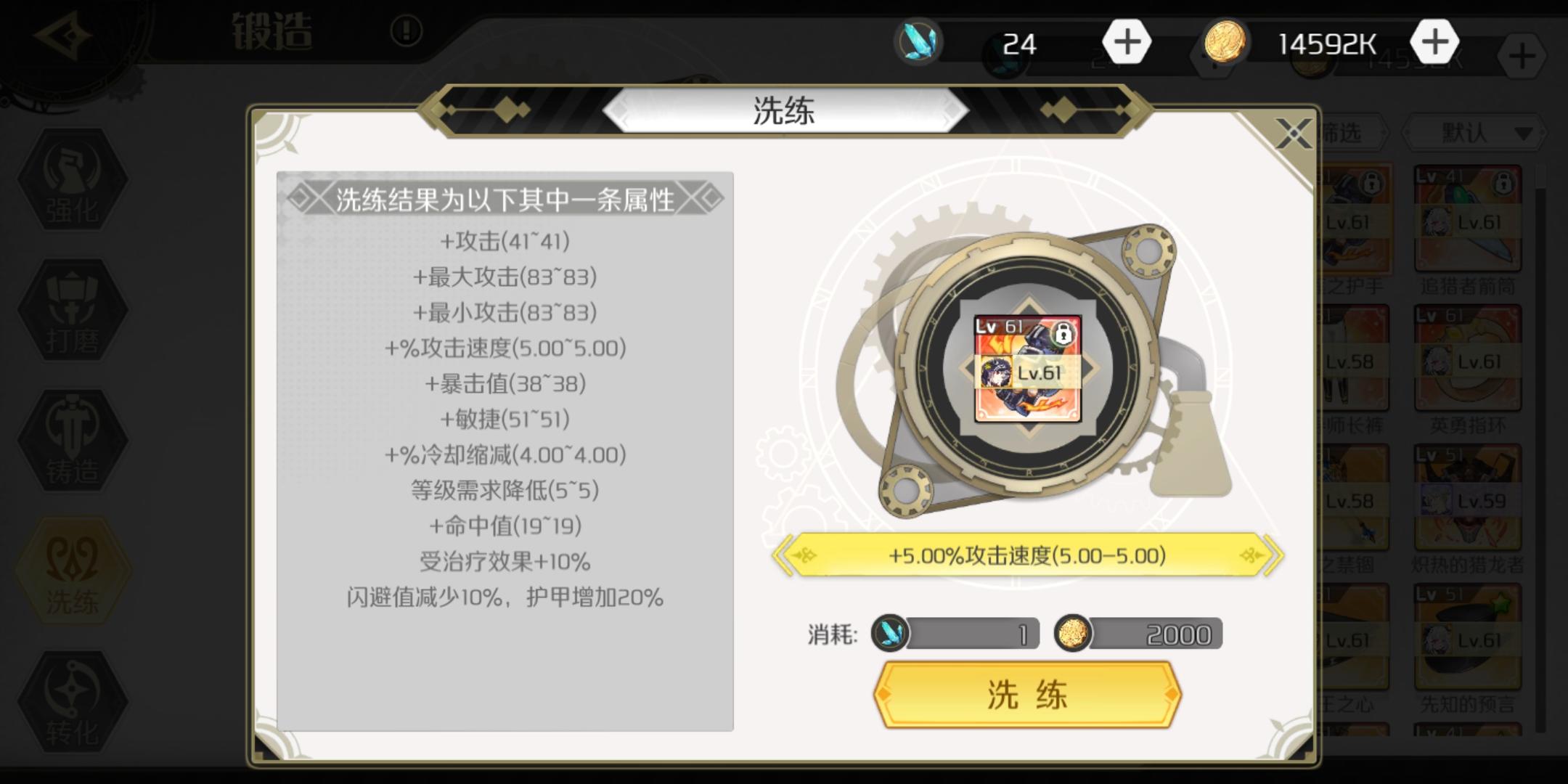This screenshot has width=1568, height=784.
Task: Select the 强化 enhance sidebar icon
Action: click(x=72, y=181)
